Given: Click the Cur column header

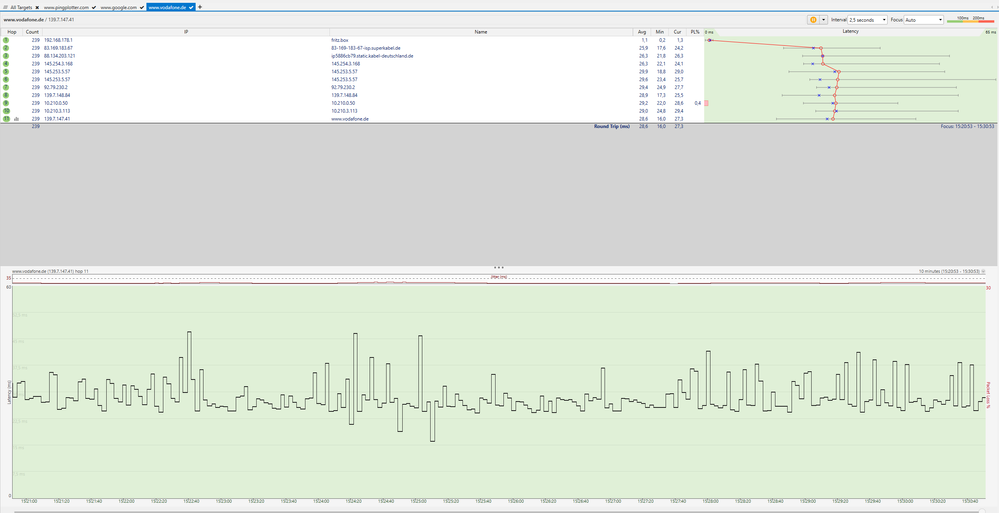Looking at the screenshot, I should (x=678, y=31).
